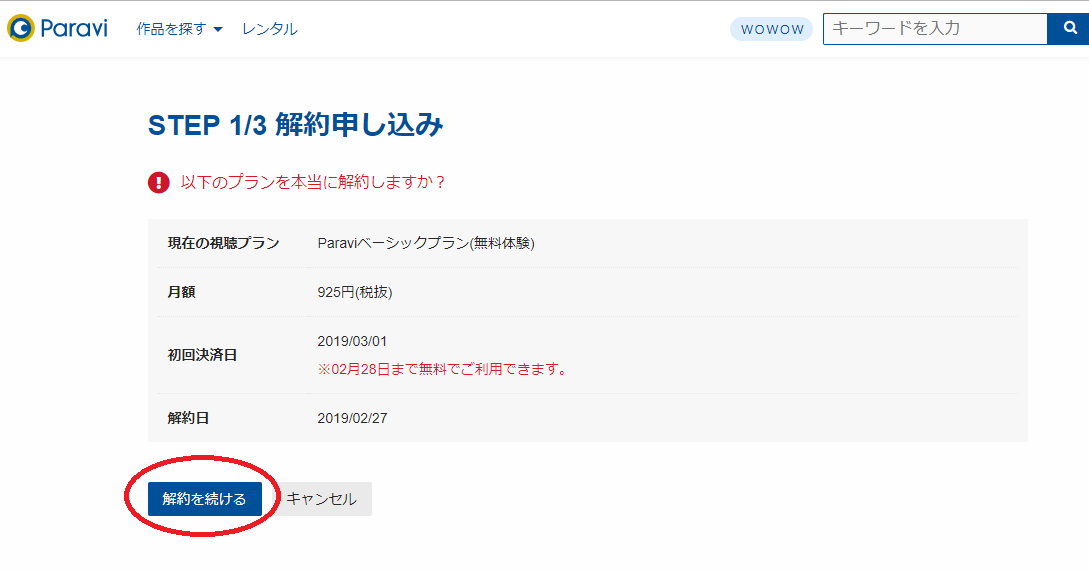Click the 解約を続ける button

point(205,498)
